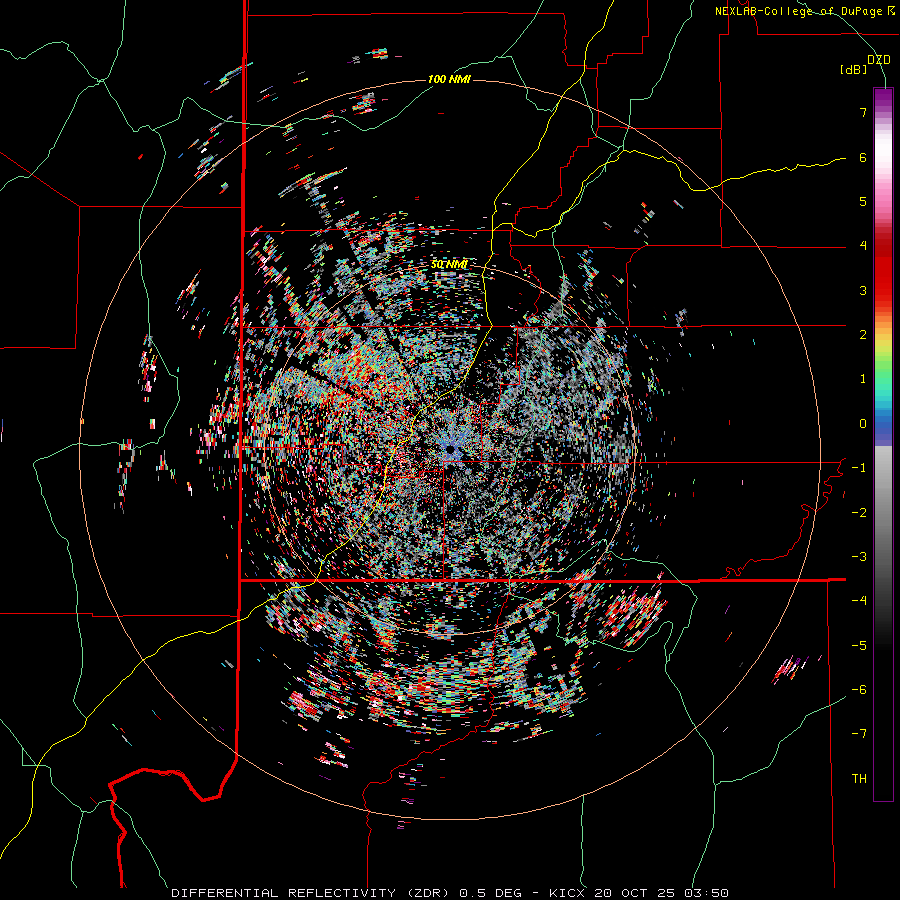Viewport: 900px width, 900px height.
Task: Click the 100 NMI range ring label
Action: tap(449, 79)
